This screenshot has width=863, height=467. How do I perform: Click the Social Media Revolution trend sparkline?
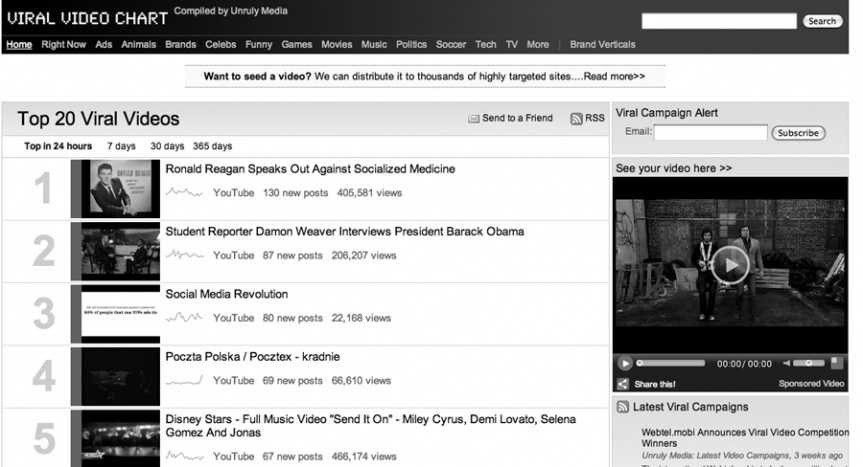pos(184,317)
